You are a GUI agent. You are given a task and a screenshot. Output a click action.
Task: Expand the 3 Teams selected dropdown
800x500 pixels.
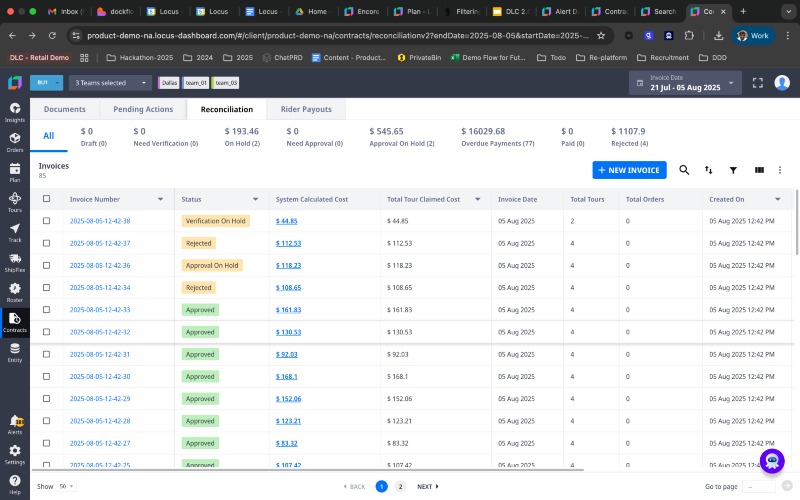tap(110, 83)
